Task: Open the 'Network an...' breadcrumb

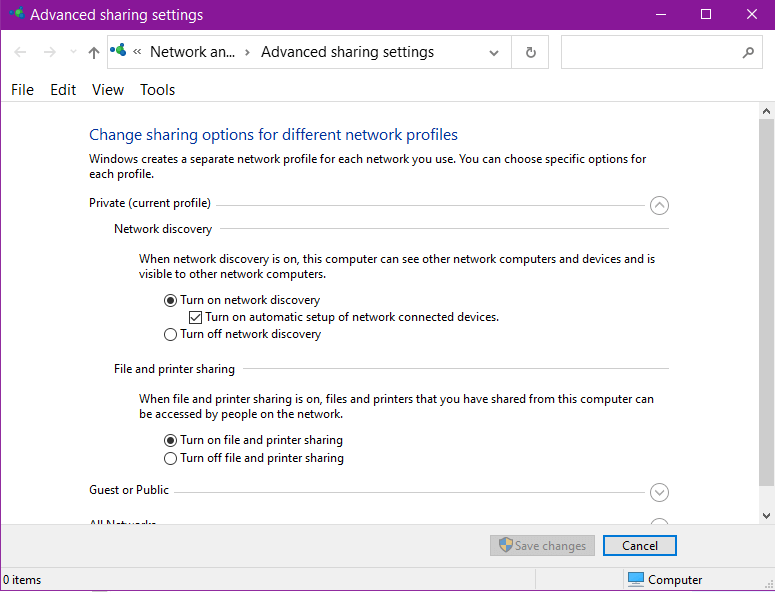Action: coord(192,52)
